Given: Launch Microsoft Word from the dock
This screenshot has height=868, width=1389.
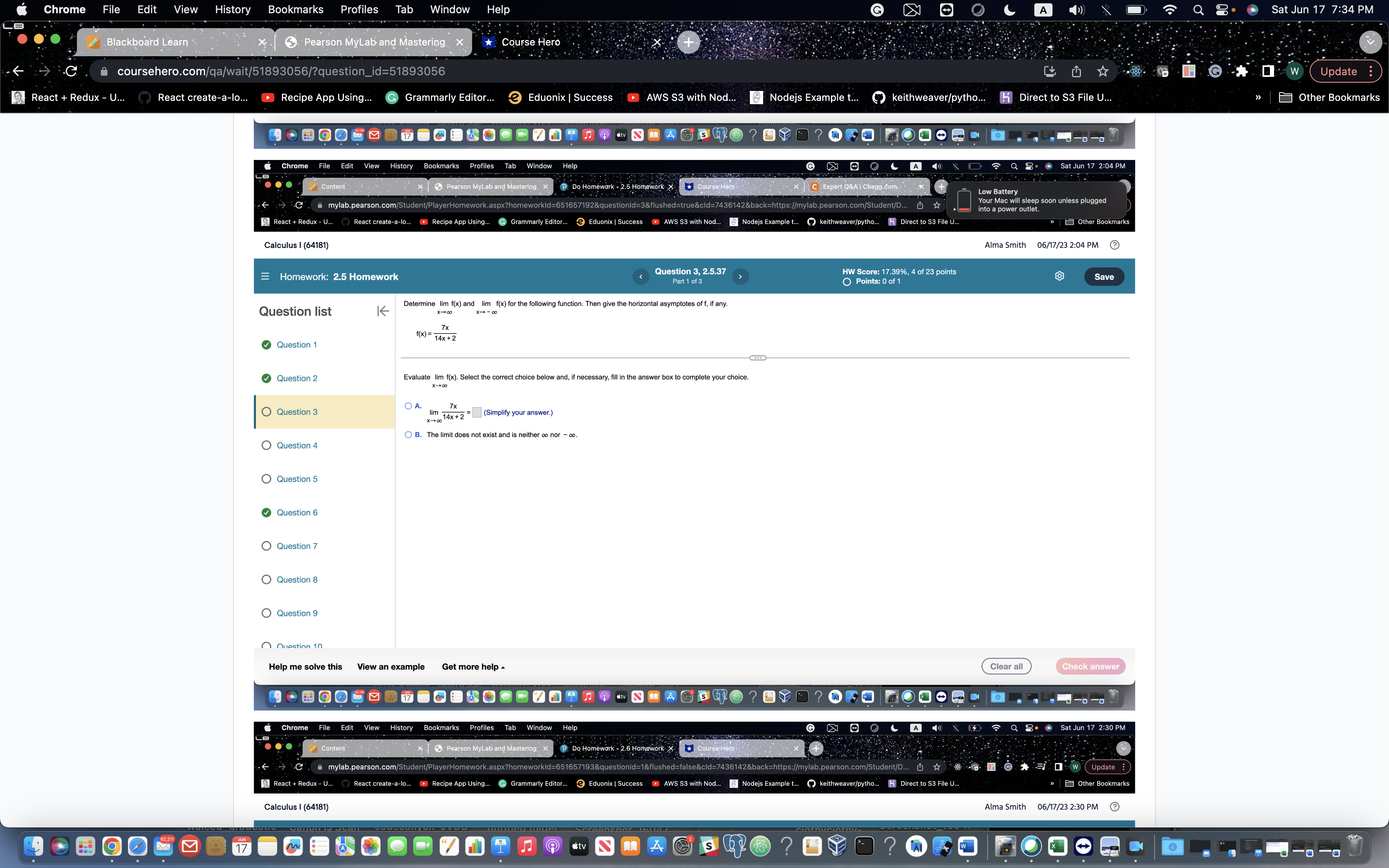Looking at the screenshot, I should 968,846.
